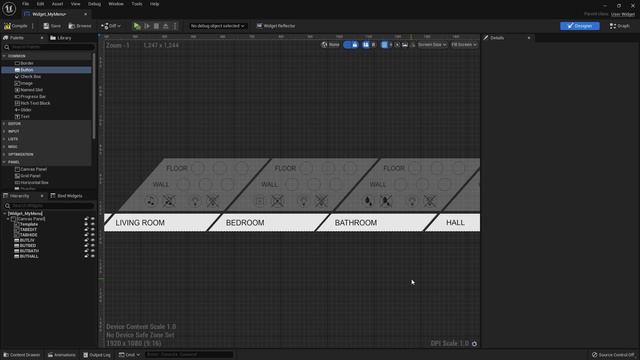Open the Diff dropdown

click(111, 26)
